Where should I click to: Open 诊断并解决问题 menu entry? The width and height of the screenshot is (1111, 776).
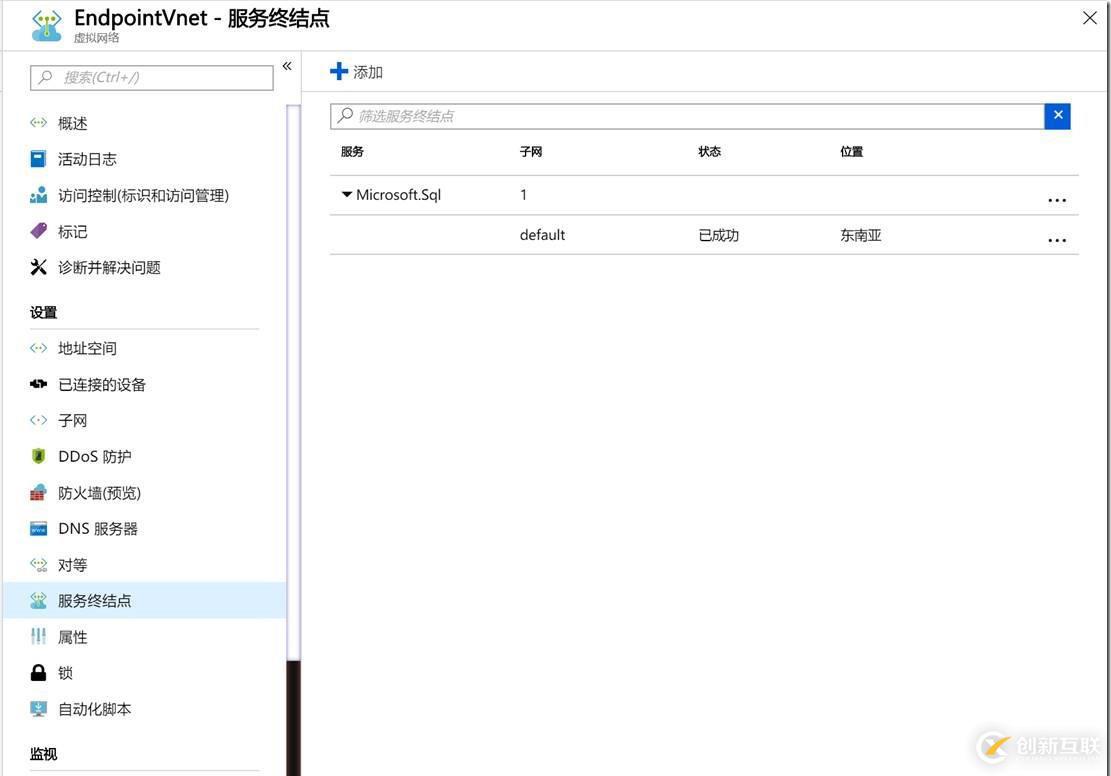point(109,268)
